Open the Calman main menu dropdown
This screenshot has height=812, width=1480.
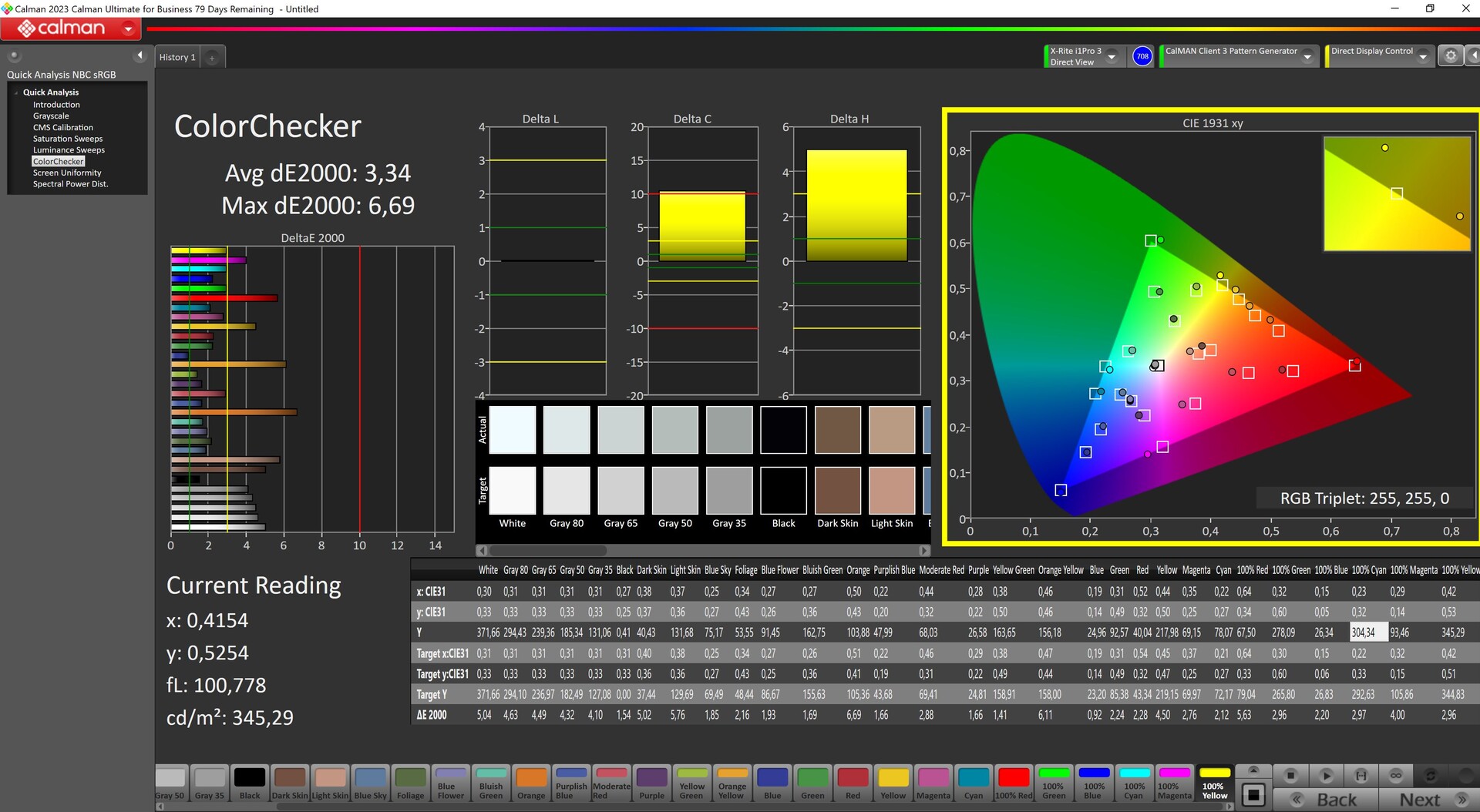coord(128,29)
